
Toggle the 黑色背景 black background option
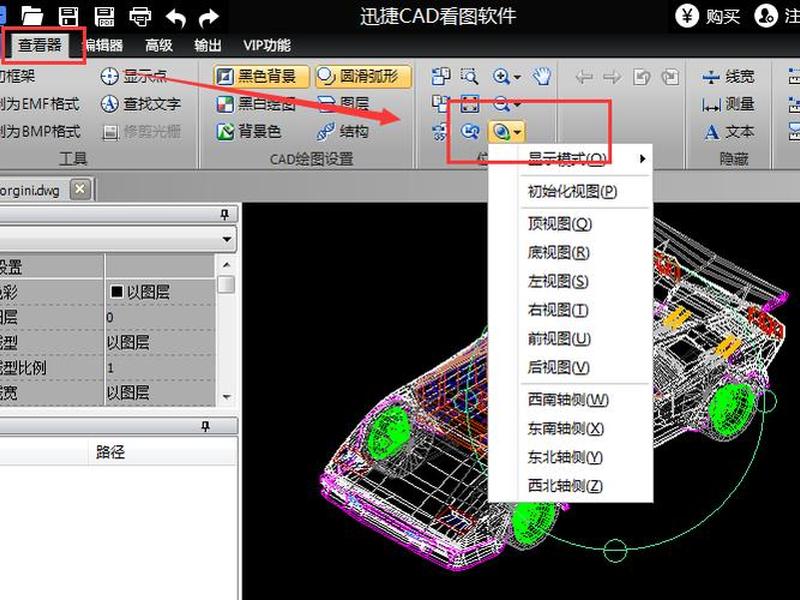(262, 77)
